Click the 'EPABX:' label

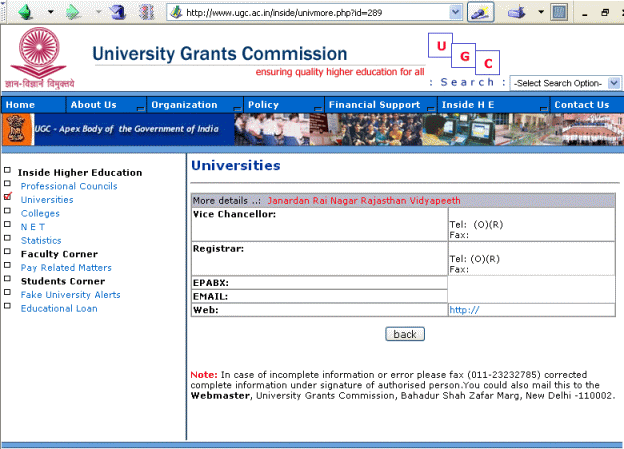[x=211, y=283]
